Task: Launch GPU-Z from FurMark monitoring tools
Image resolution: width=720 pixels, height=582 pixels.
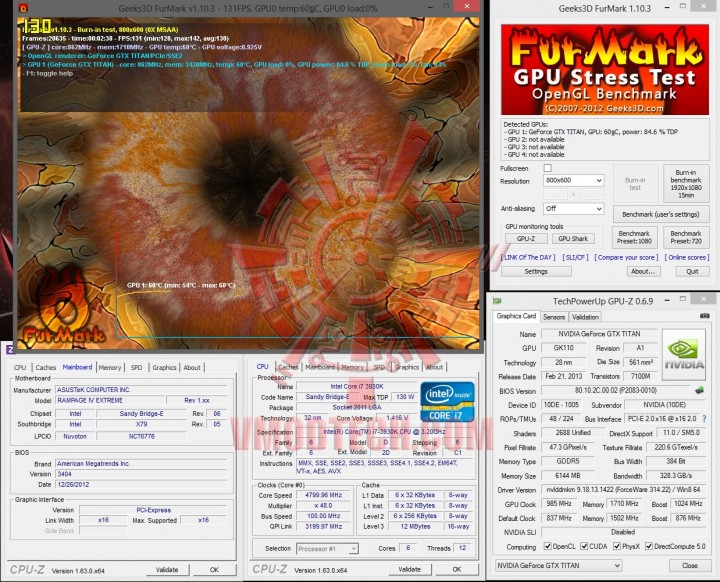Action: pos(526,239)
